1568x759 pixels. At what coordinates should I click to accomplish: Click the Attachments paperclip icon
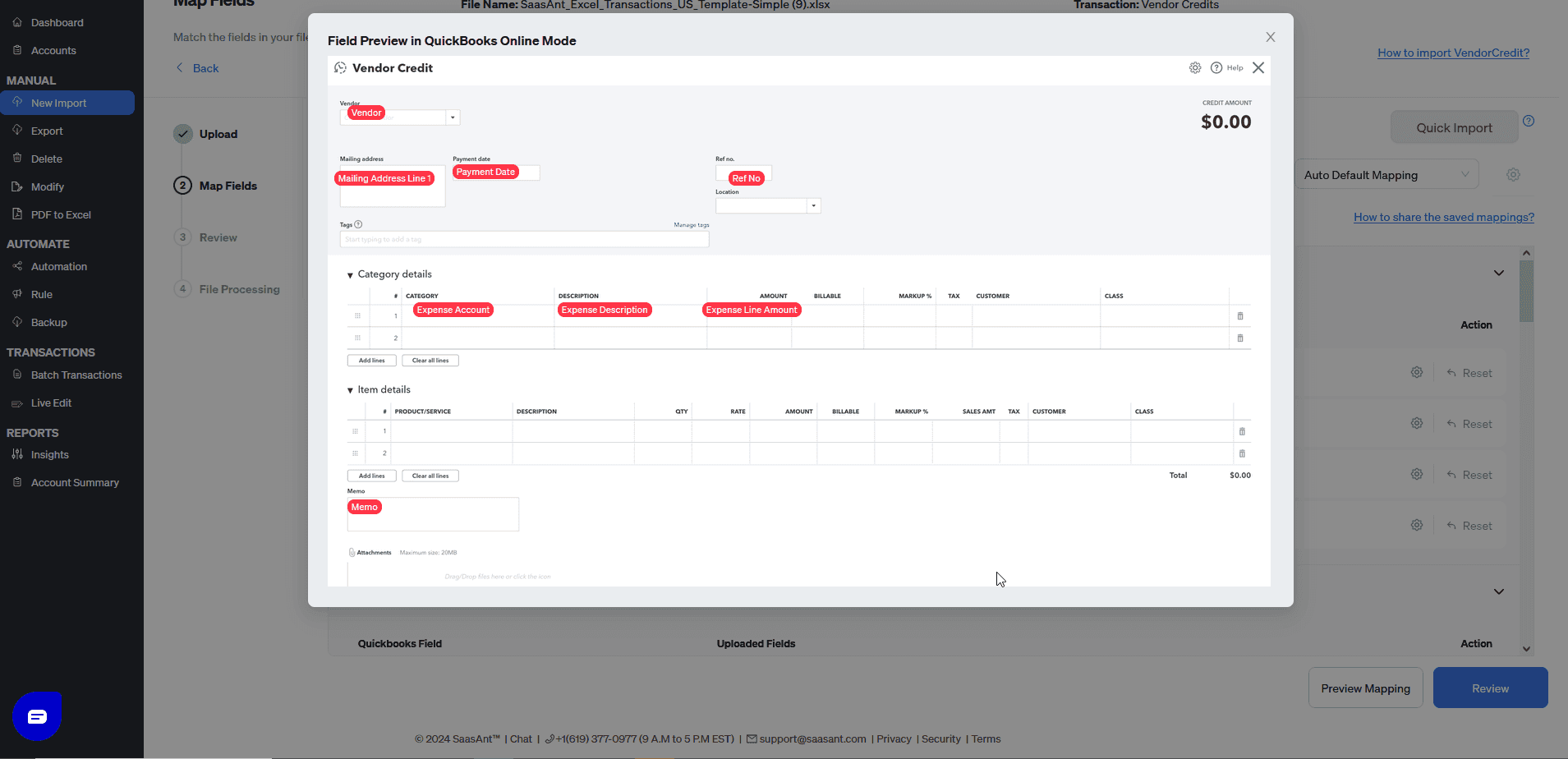350,551
